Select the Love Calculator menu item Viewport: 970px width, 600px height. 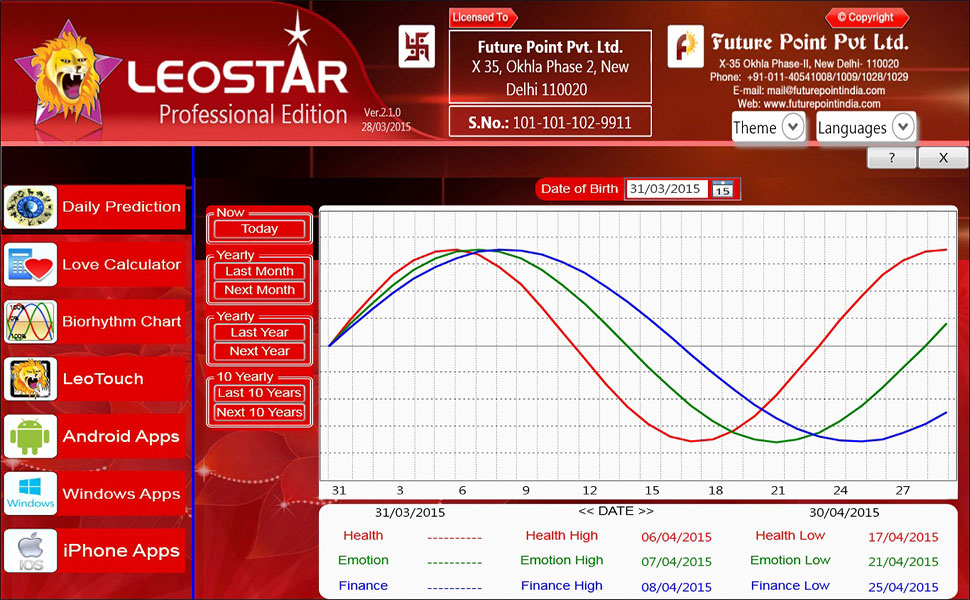[x=121, y=265]
